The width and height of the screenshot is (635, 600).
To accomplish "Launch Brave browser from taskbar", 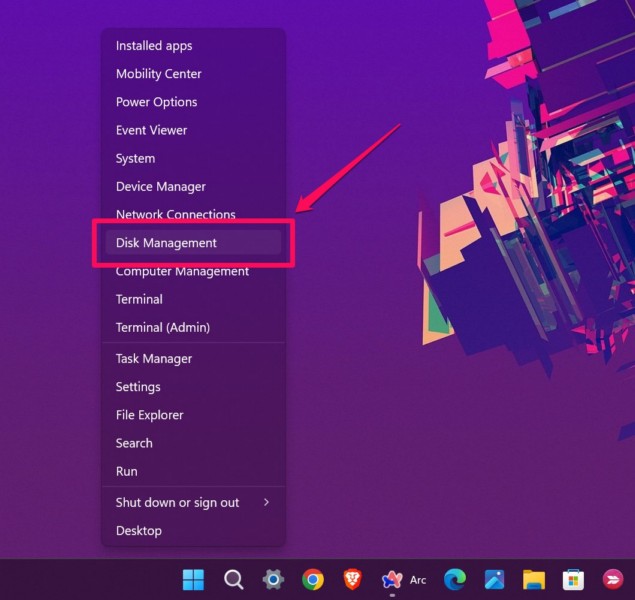I will [x=352, y=580].
